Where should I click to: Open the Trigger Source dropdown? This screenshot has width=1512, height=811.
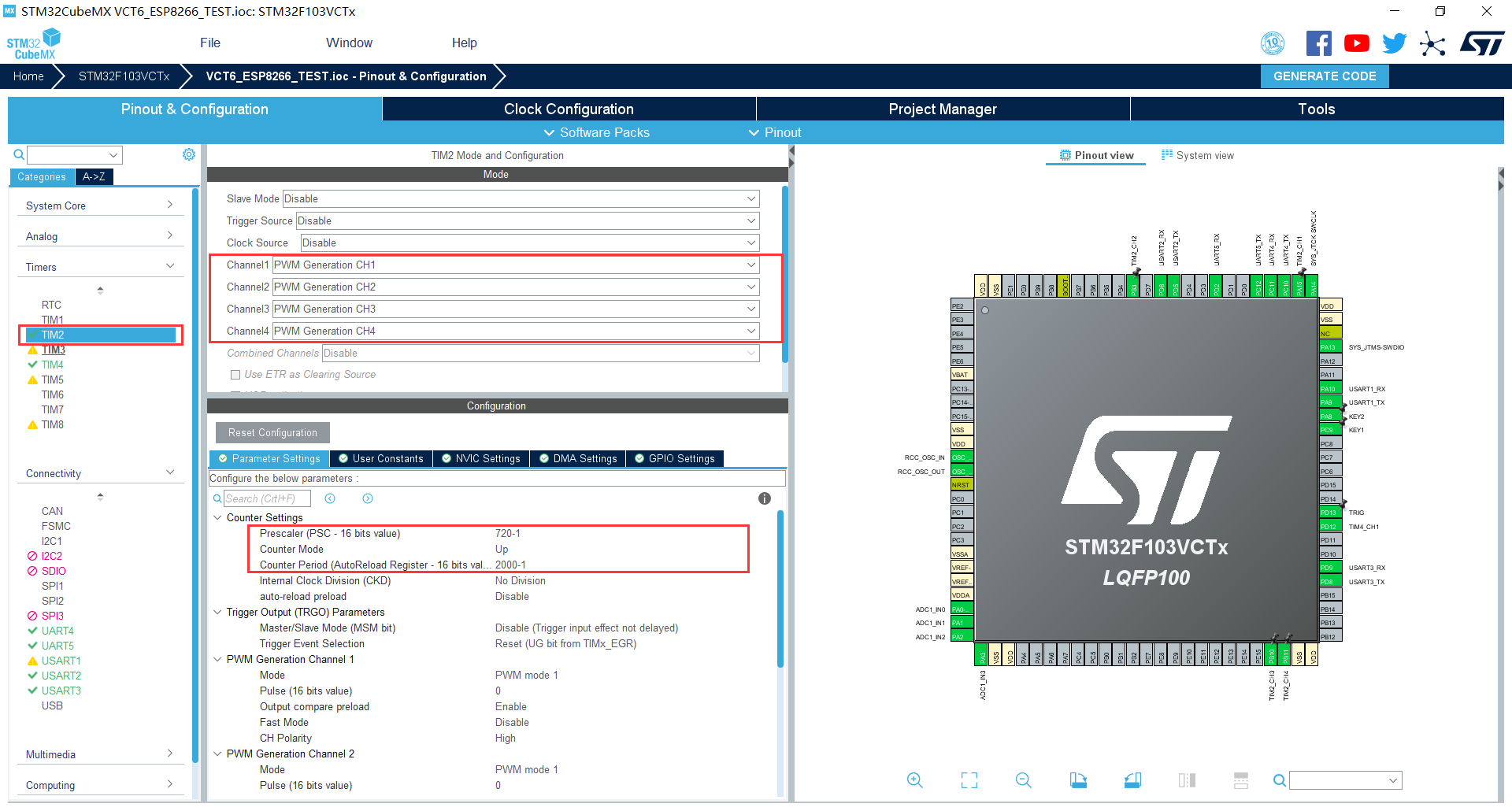[528, 220]
